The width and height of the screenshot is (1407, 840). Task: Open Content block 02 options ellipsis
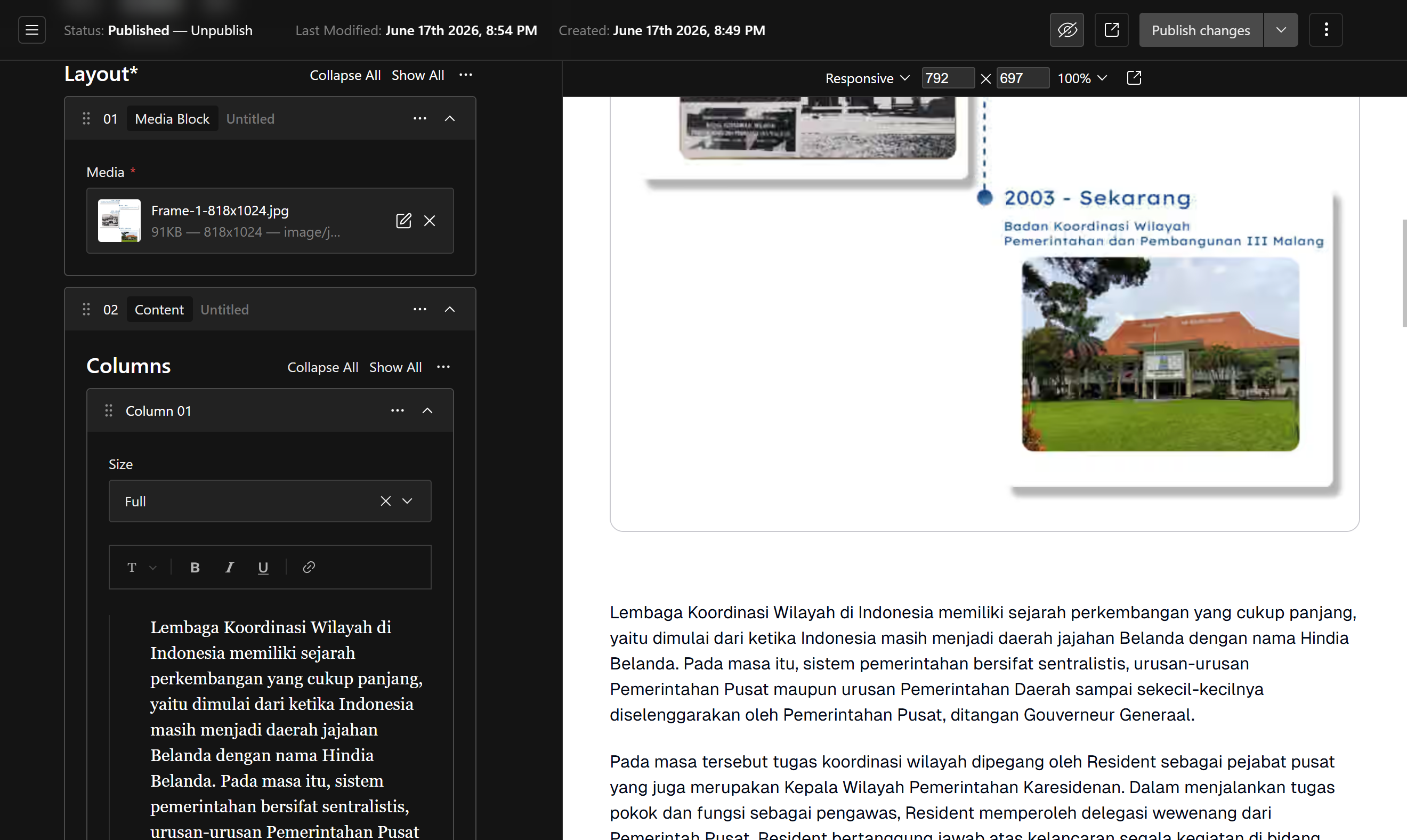click(420, 309)
